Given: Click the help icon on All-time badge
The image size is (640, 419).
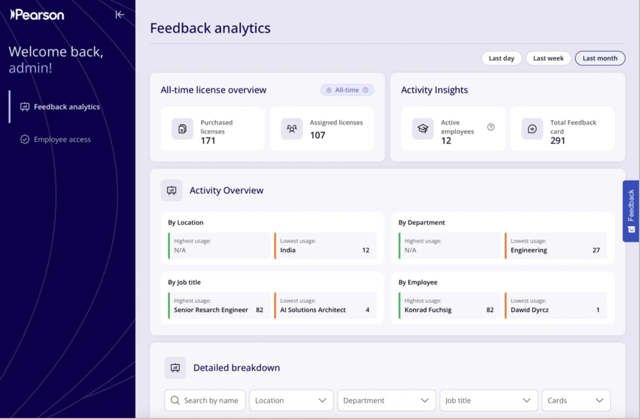Looking at the screenshot, I should (x=366, y=90).
